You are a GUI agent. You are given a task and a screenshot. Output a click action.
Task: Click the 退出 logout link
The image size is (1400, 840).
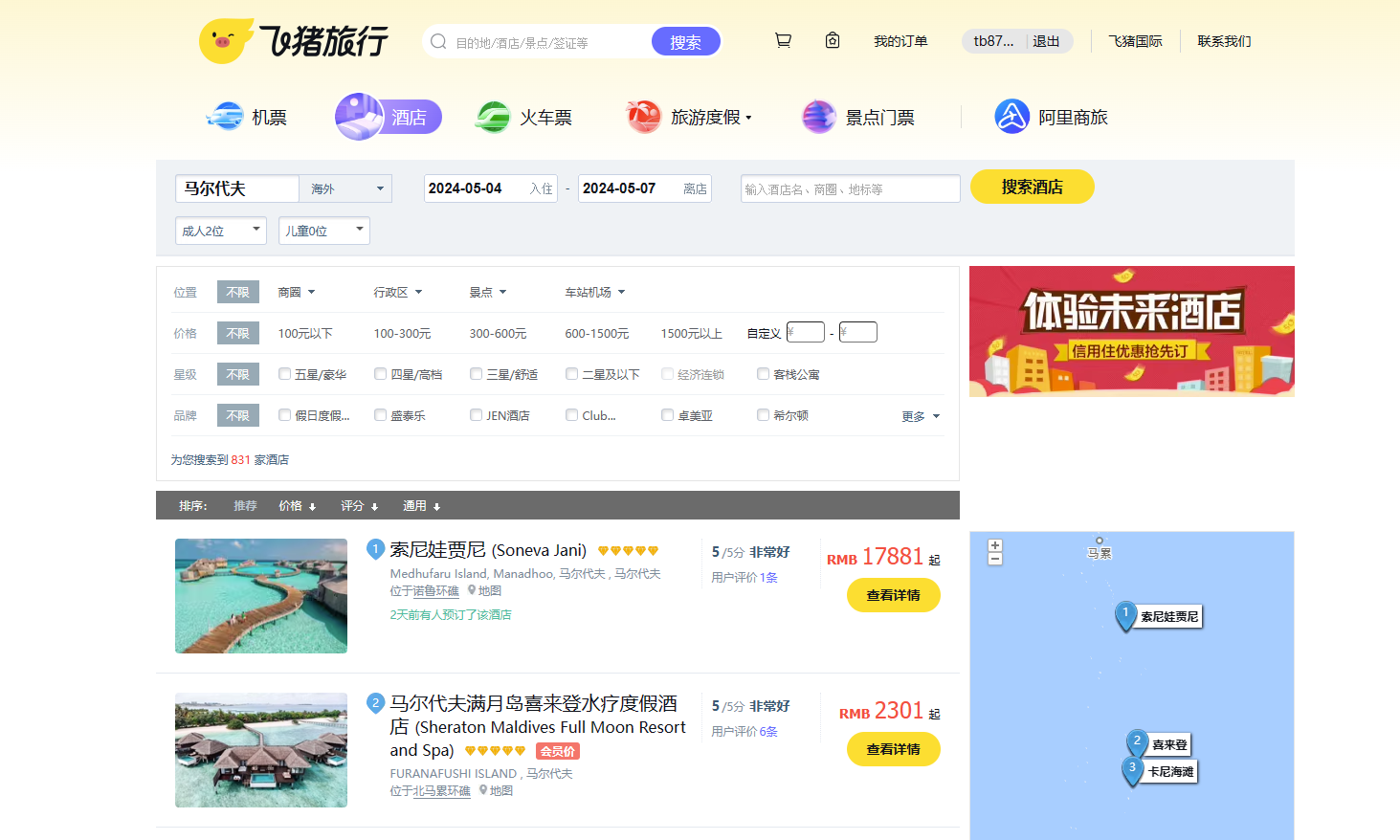click(1046, 41)
